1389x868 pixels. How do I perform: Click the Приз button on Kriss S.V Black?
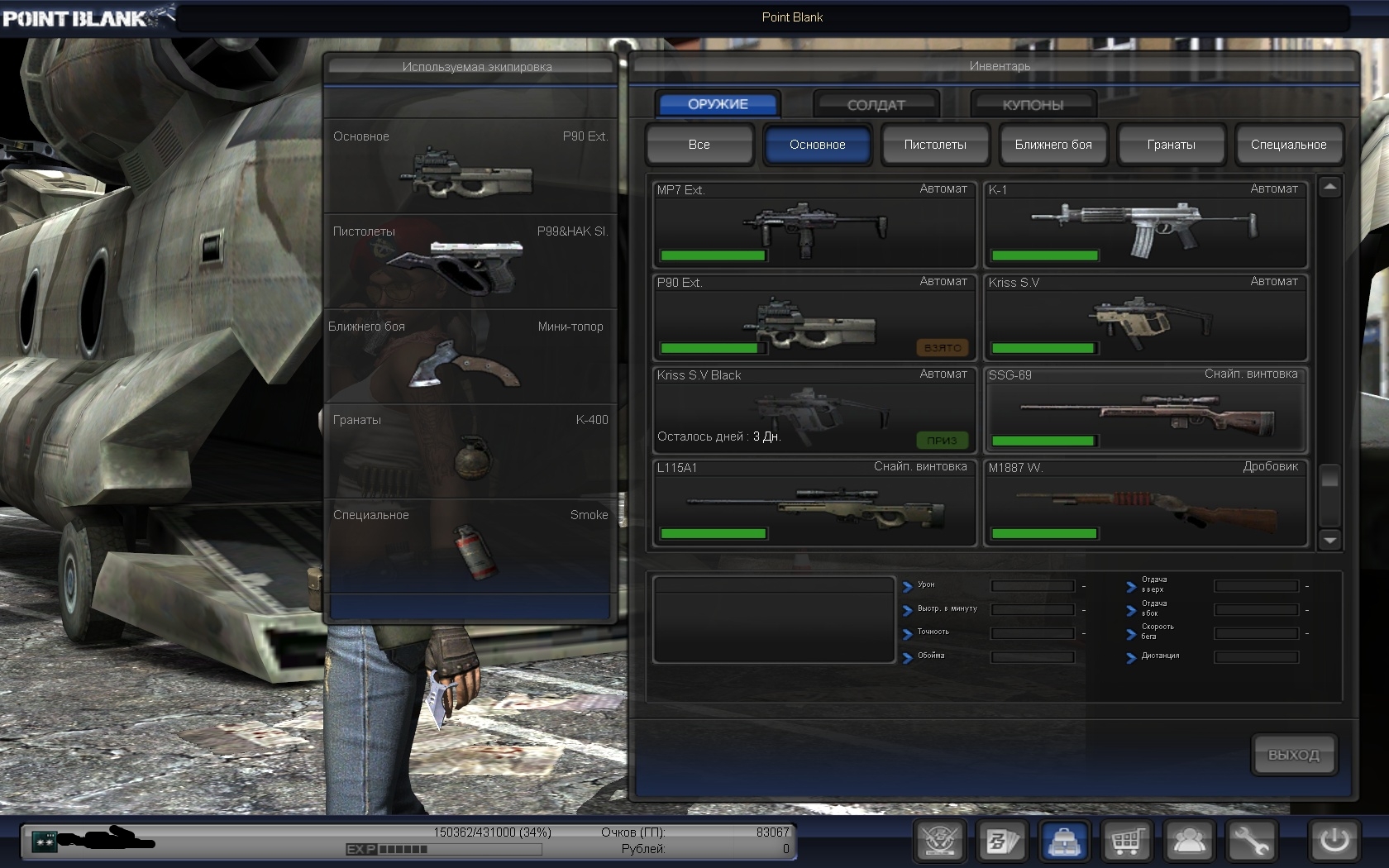tap(942, 441)
